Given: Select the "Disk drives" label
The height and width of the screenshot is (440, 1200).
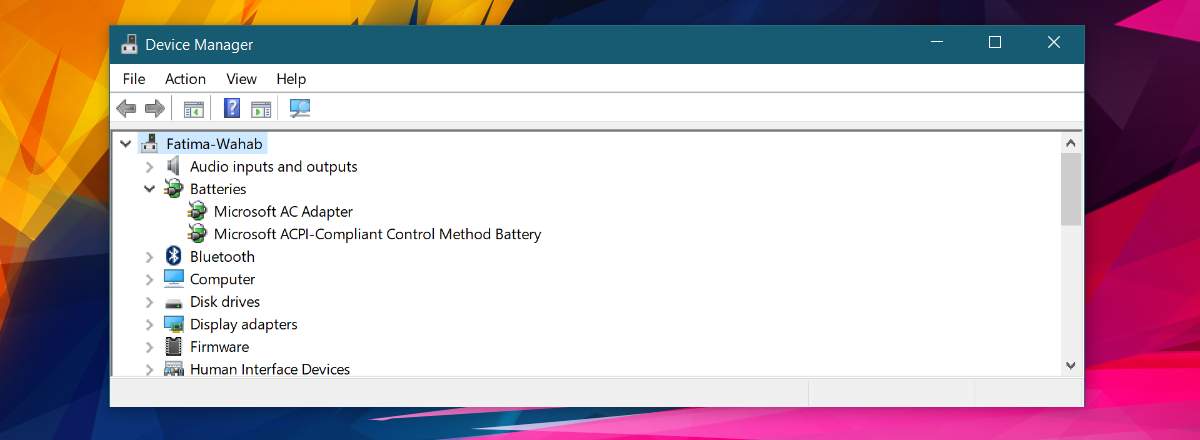Looking at the screenshot, I should (225, 302).
